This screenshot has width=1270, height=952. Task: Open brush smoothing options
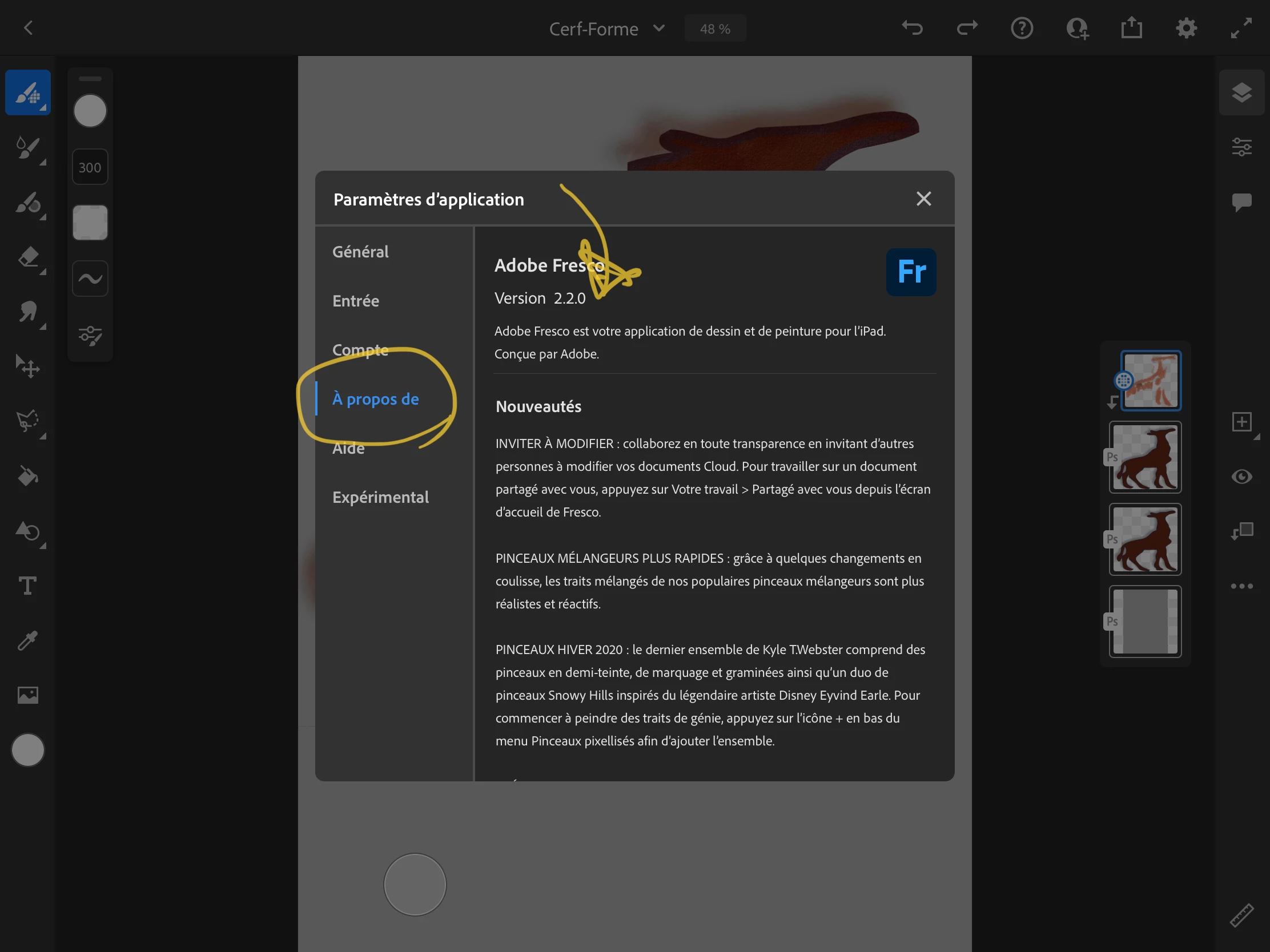click(x=90, y=279)
